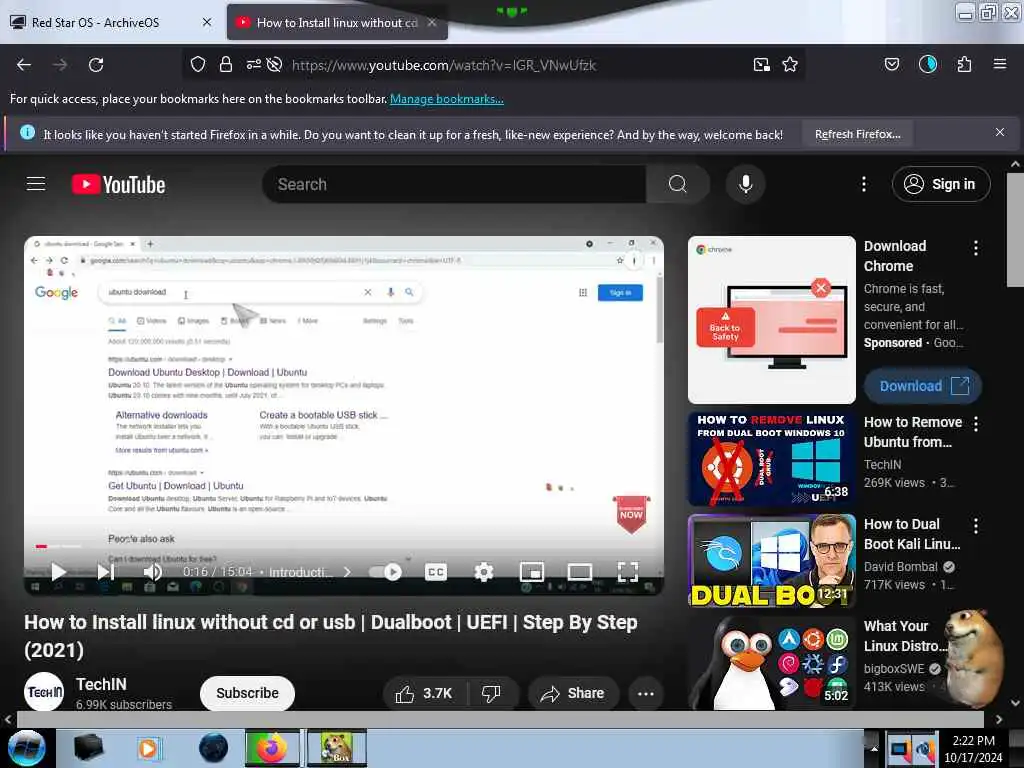Start voice search with the microphone icon
Screen dimensions: 1024x768
click(x=746, y=184)
